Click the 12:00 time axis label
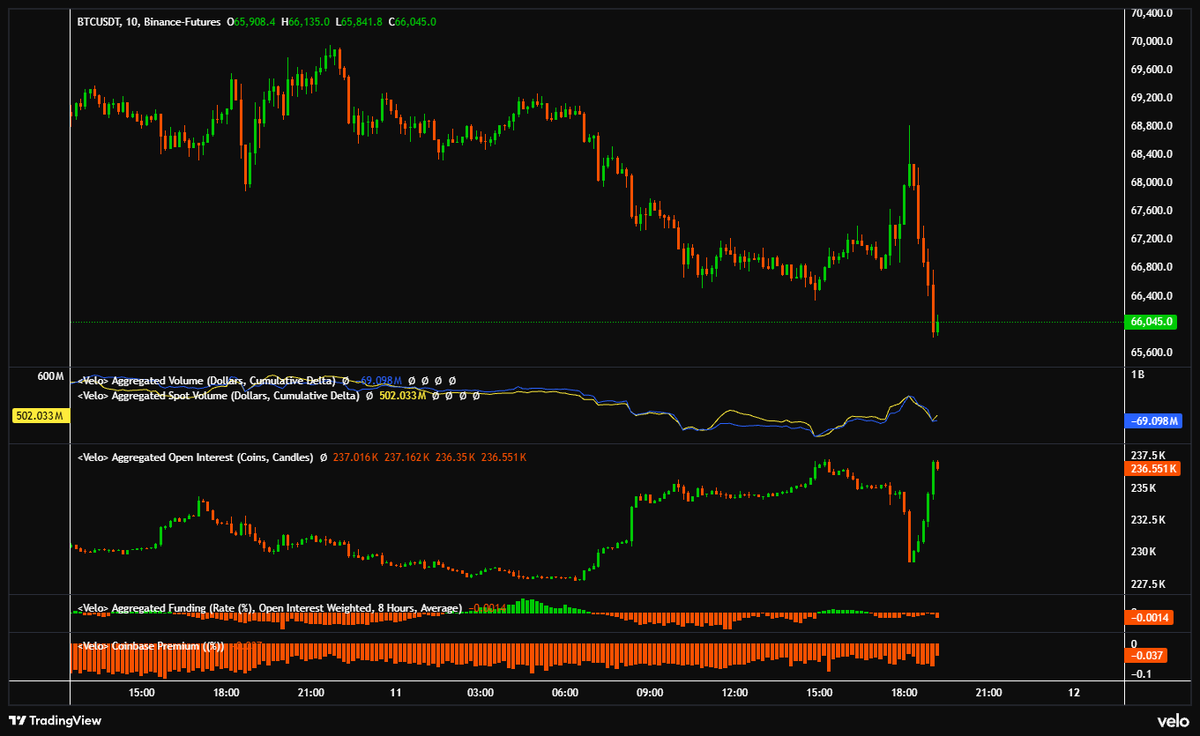 click(x=735, y=693)
